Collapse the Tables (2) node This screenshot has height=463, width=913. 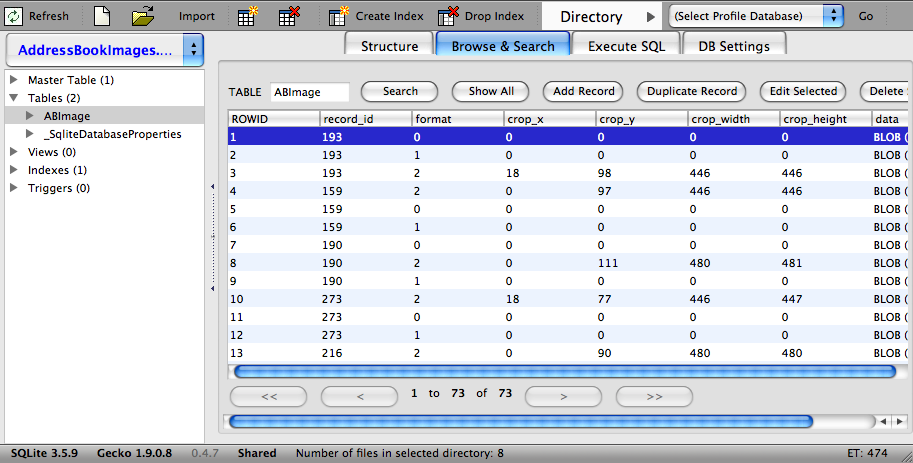click(x=14, y=97)
